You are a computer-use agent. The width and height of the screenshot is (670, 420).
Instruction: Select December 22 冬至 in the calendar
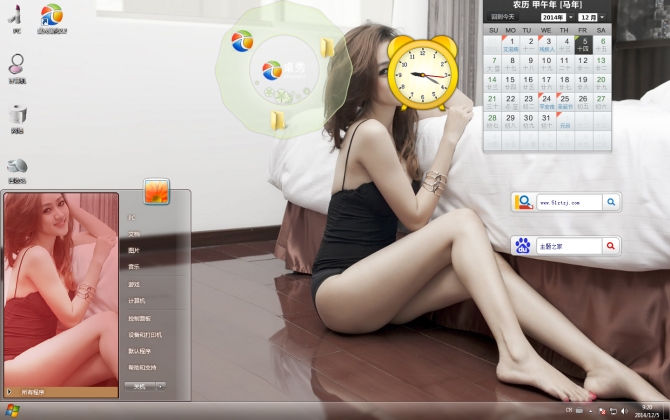(x=511, y=102)
